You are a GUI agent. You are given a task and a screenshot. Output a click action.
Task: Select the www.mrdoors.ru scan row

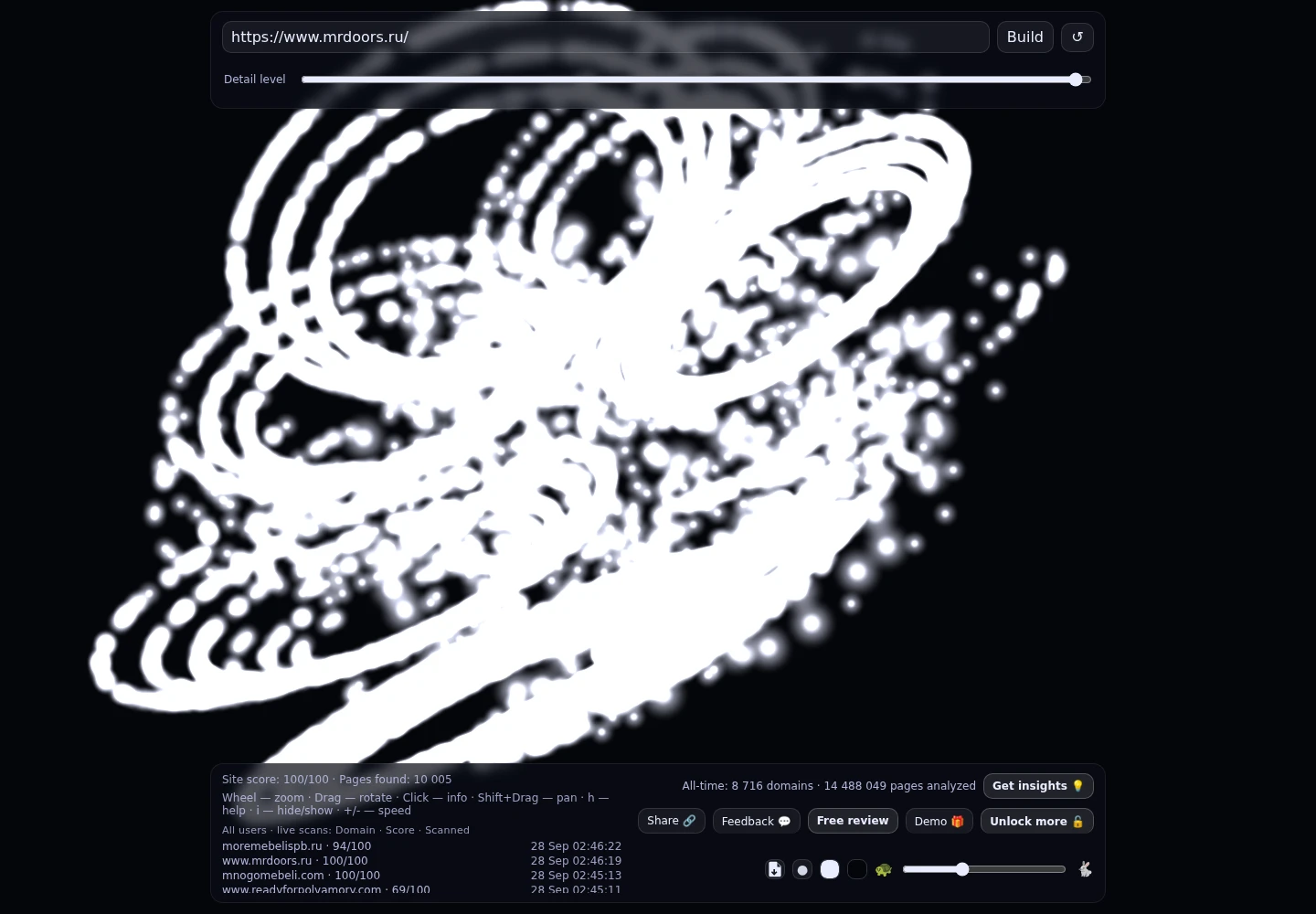click(421, 861)
